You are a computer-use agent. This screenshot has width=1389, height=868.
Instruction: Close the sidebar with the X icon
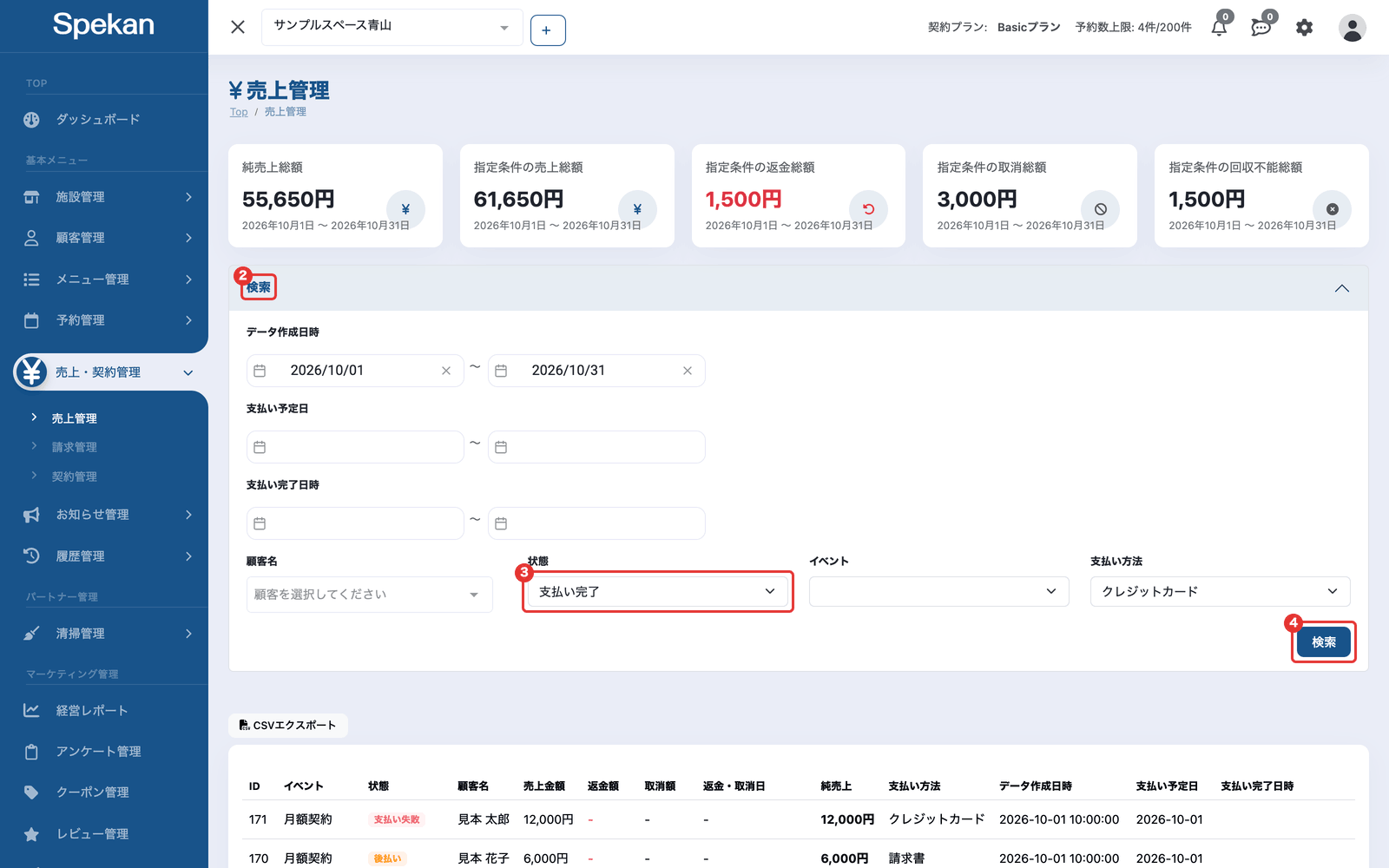(x=238, y=27)
